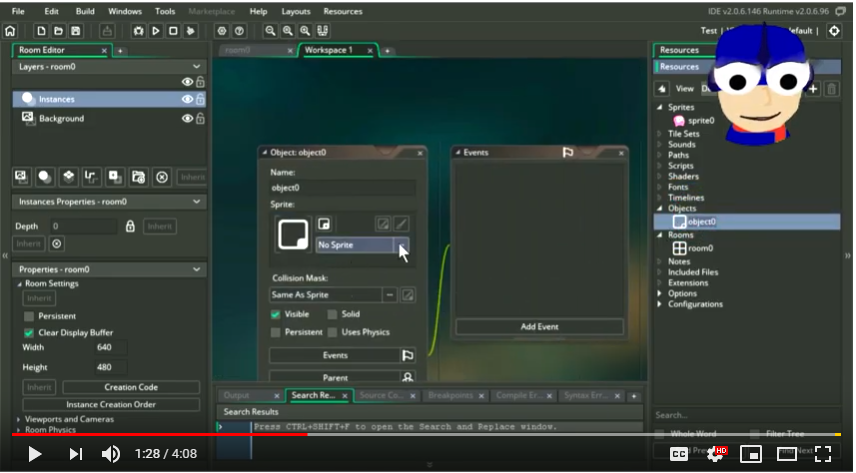Click the Add Event button
856x473 pixels.
point(539,327)
